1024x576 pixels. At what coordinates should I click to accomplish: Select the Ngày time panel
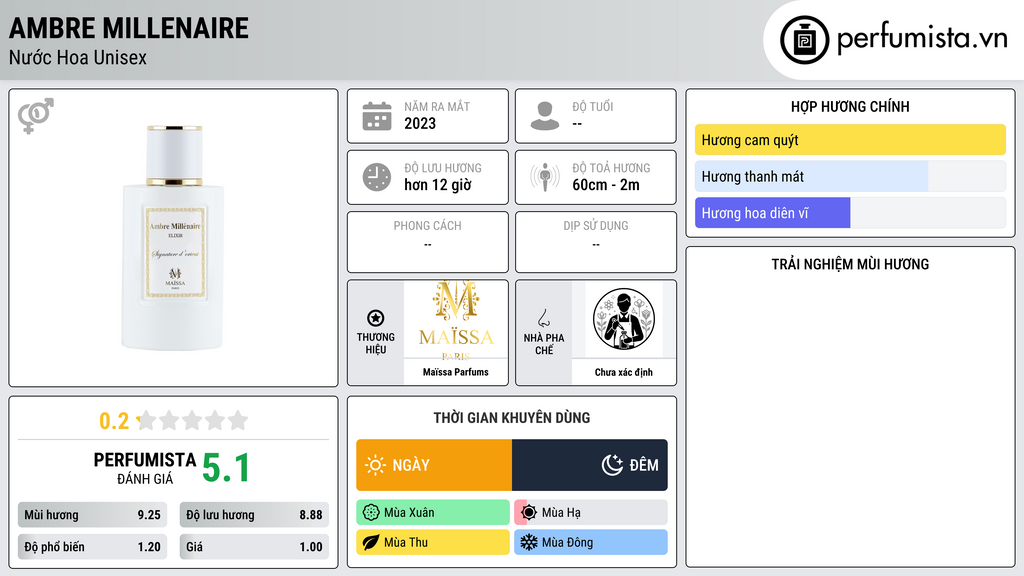point(434,465)
